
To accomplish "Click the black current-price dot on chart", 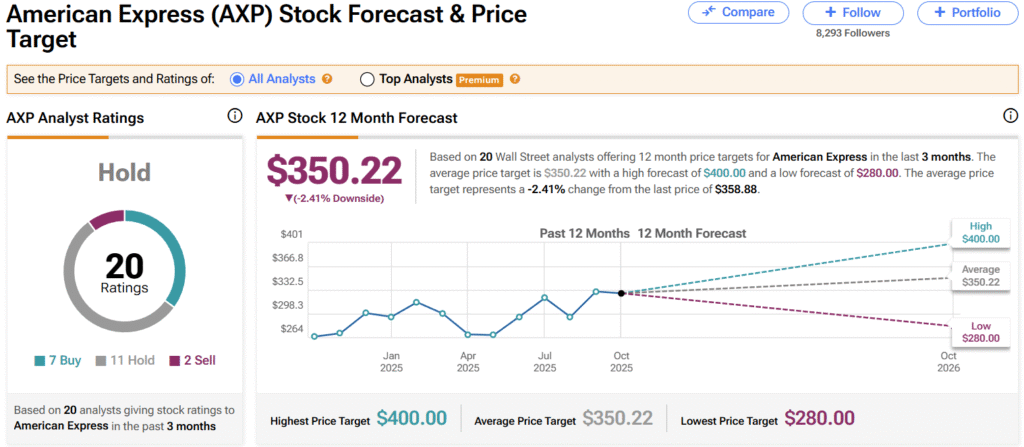I will (x=621, y=293).
